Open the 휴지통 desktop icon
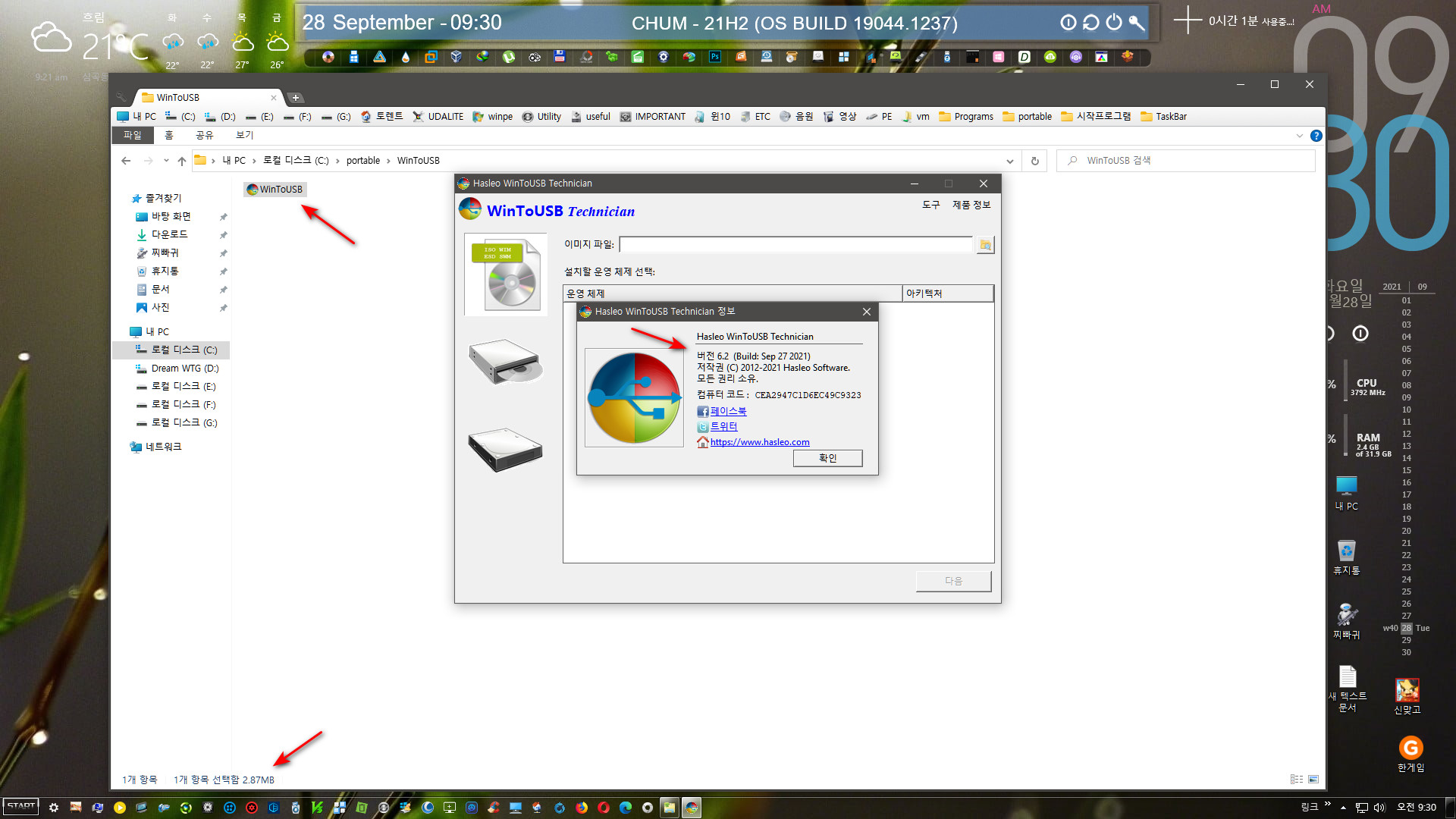The height and width of the screenshot is (819, 1456). point(1347,557)
